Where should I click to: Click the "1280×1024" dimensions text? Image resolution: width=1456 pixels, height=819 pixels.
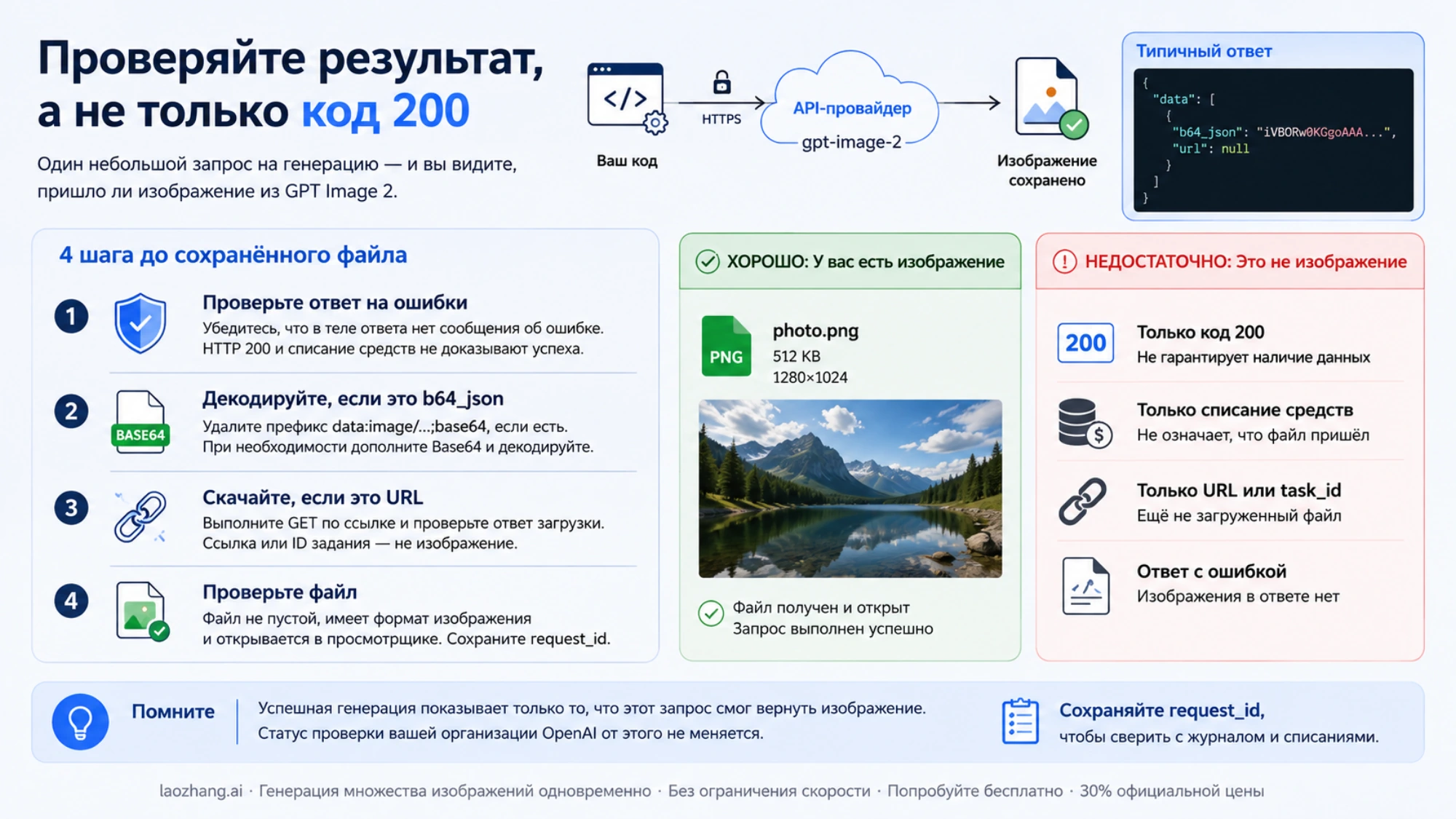click(x=810, y=377)
